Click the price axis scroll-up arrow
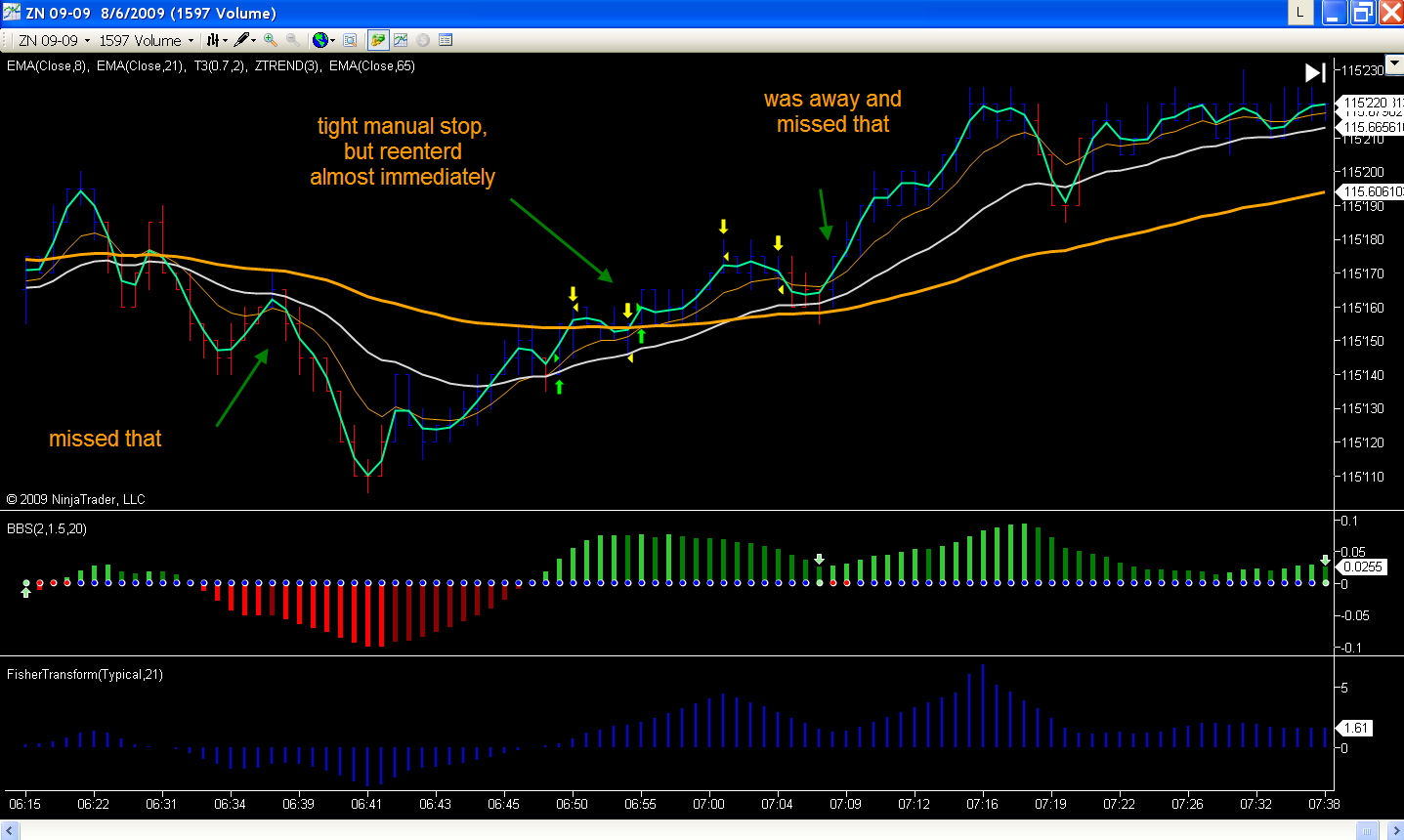1404x840 pixels. coord(1395,63)
